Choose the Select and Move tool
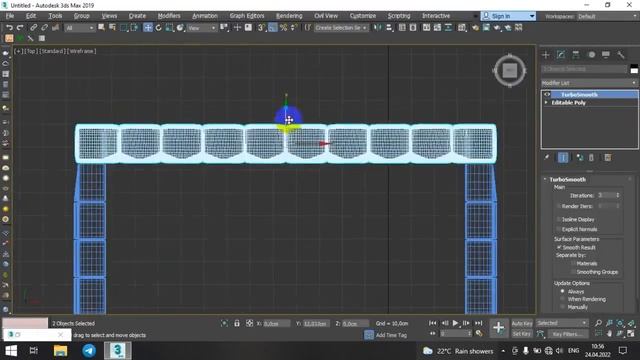Viewport: 640px width, 360px height. point(148,27)
